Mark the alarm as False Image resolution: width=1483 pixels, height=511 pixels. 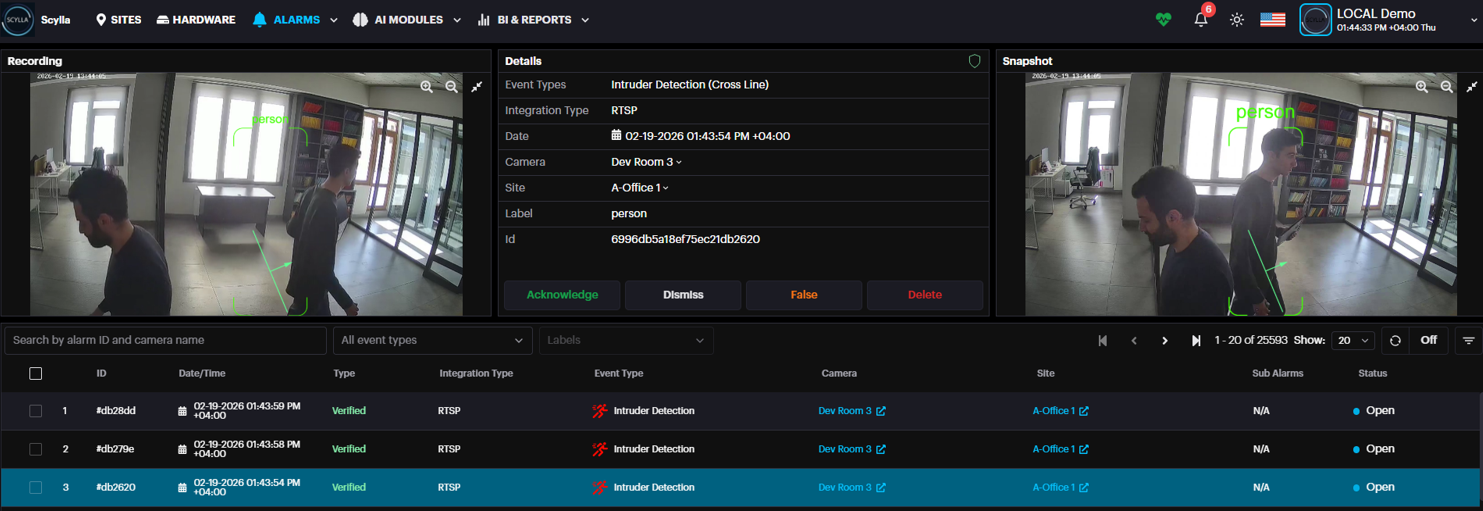coord(803,295)
